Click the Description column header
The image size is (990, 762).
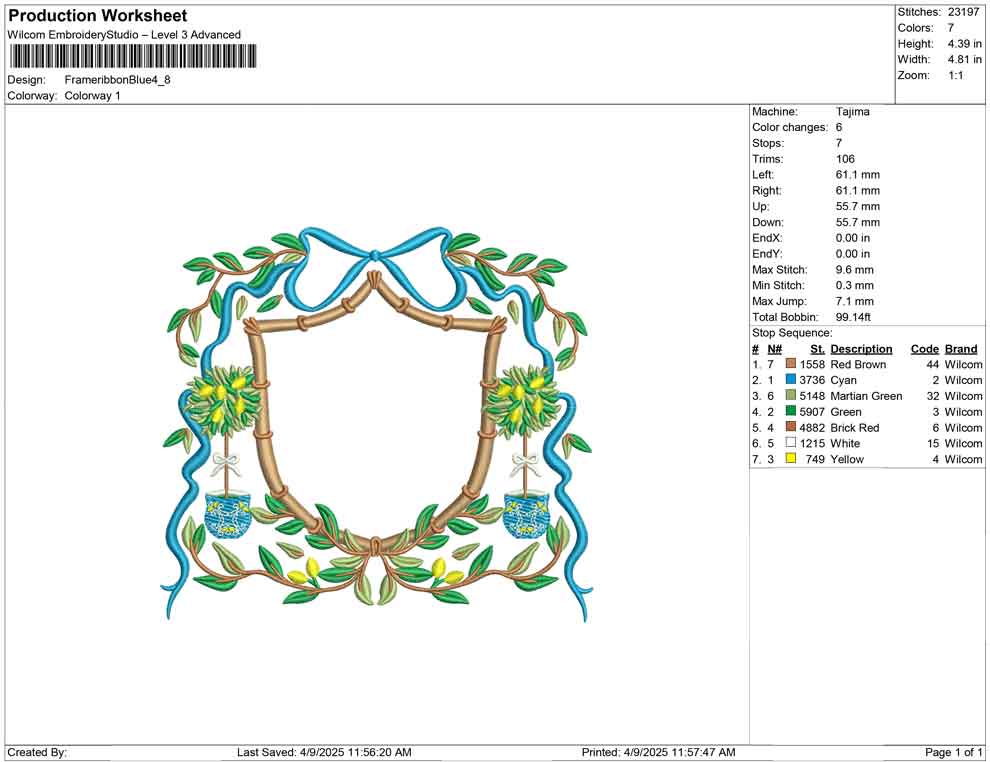[x=861, y=349]
